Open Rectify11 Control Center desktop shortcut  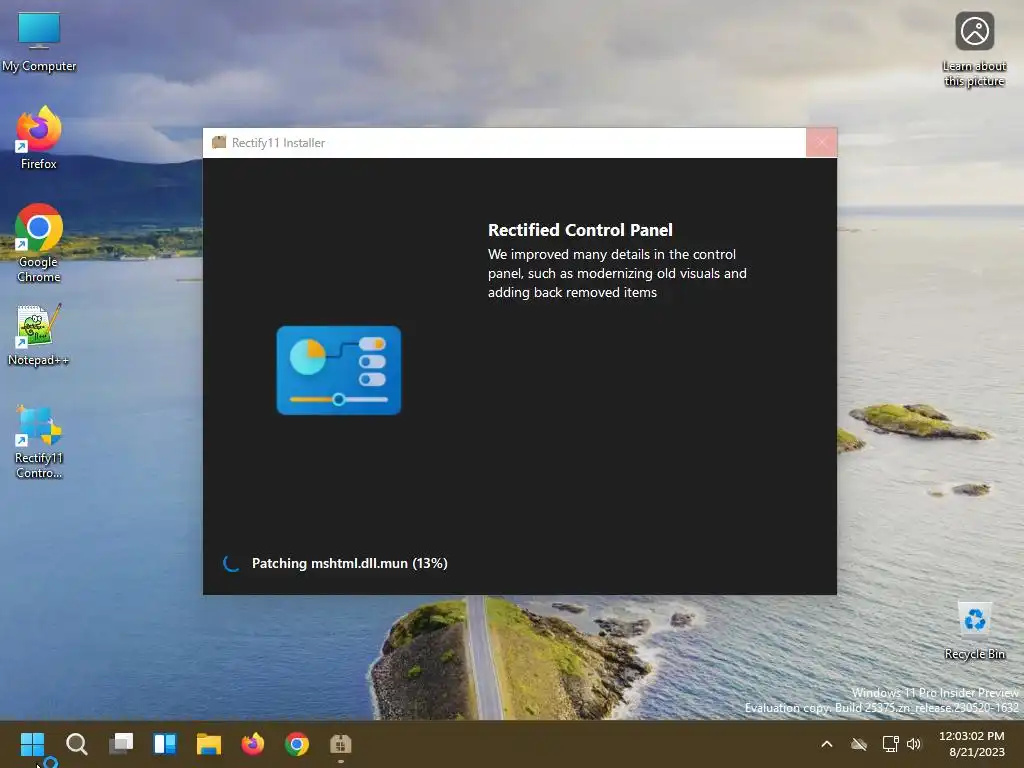pos(39,441)
